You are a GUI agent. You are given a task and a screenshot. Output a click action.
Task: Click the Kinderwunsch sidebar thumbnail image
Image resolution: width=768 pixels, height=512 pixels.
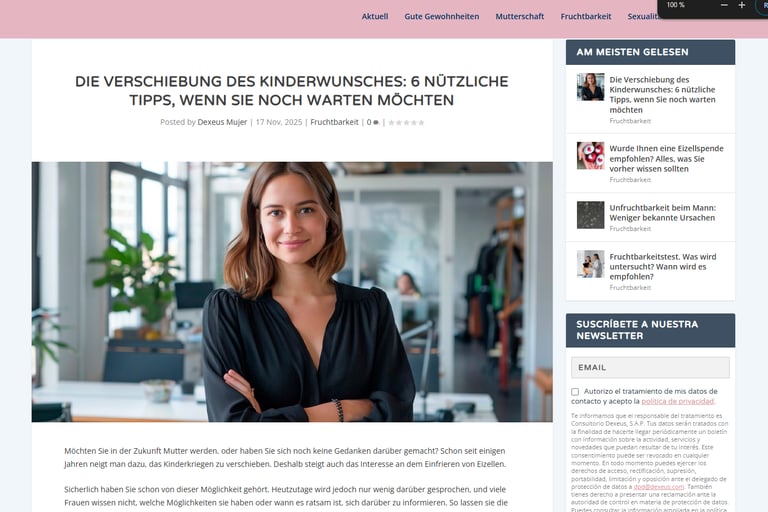[x=590, y=87]
